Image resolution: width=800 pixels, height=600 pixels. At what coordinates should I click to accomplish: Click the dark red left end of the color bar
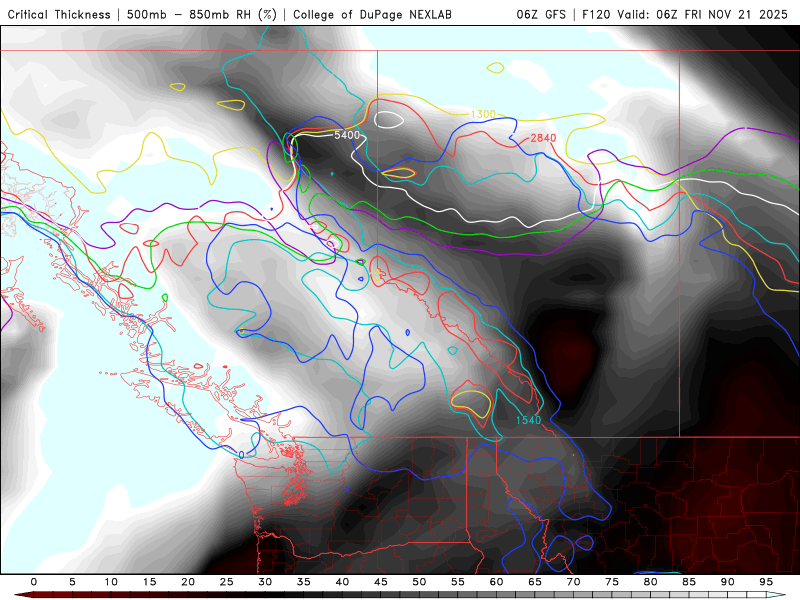coord(23,595)
